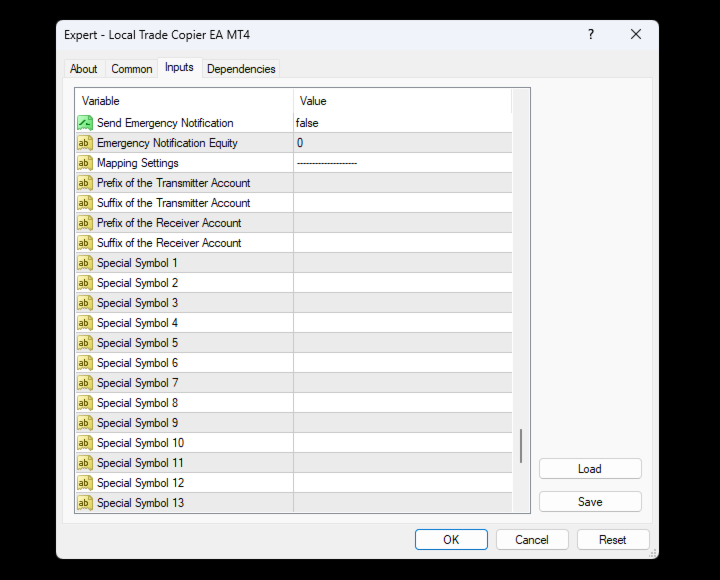
Task: Click the Special Symbol 13 row icon
Action: pyautogui.click(x=85, y=503)
